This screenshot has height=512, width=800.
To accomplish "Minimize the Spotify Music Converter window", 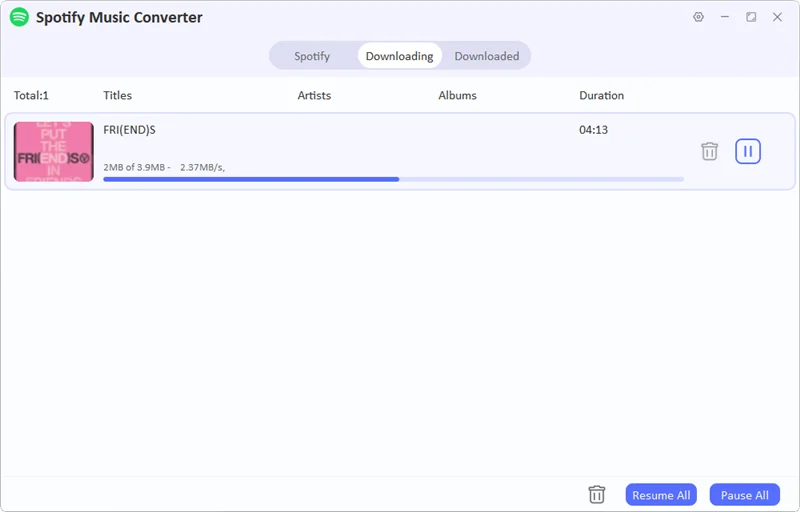I will point(724,17).
